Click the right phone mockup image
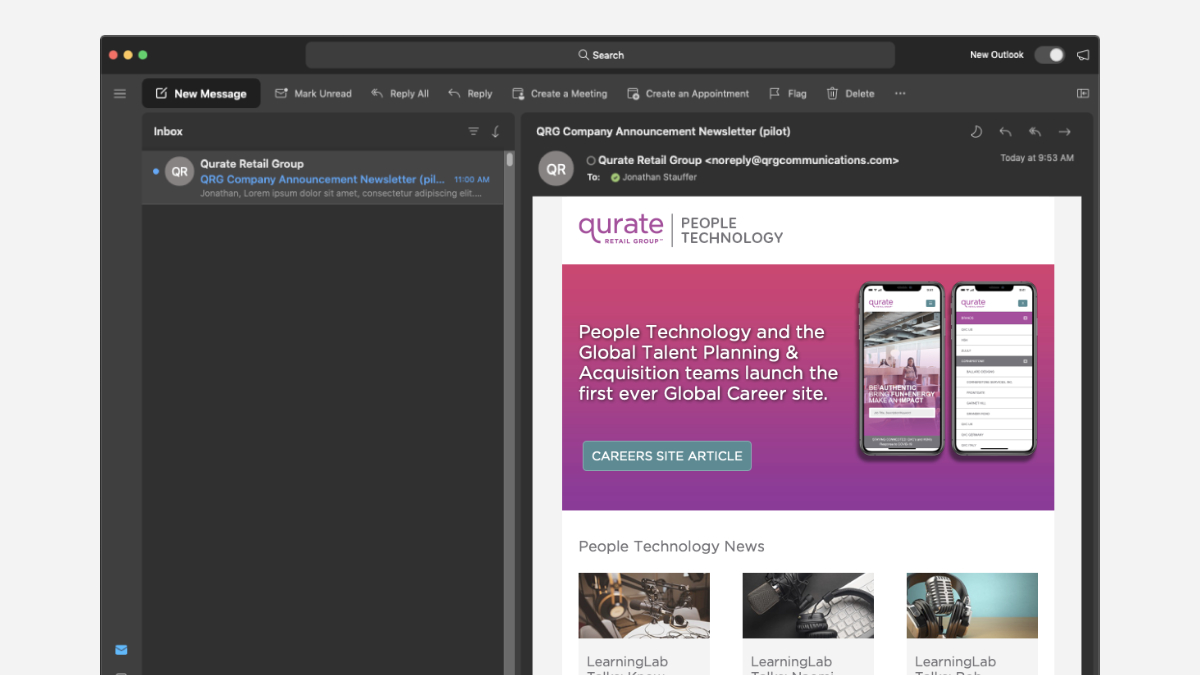 point(993,370)
